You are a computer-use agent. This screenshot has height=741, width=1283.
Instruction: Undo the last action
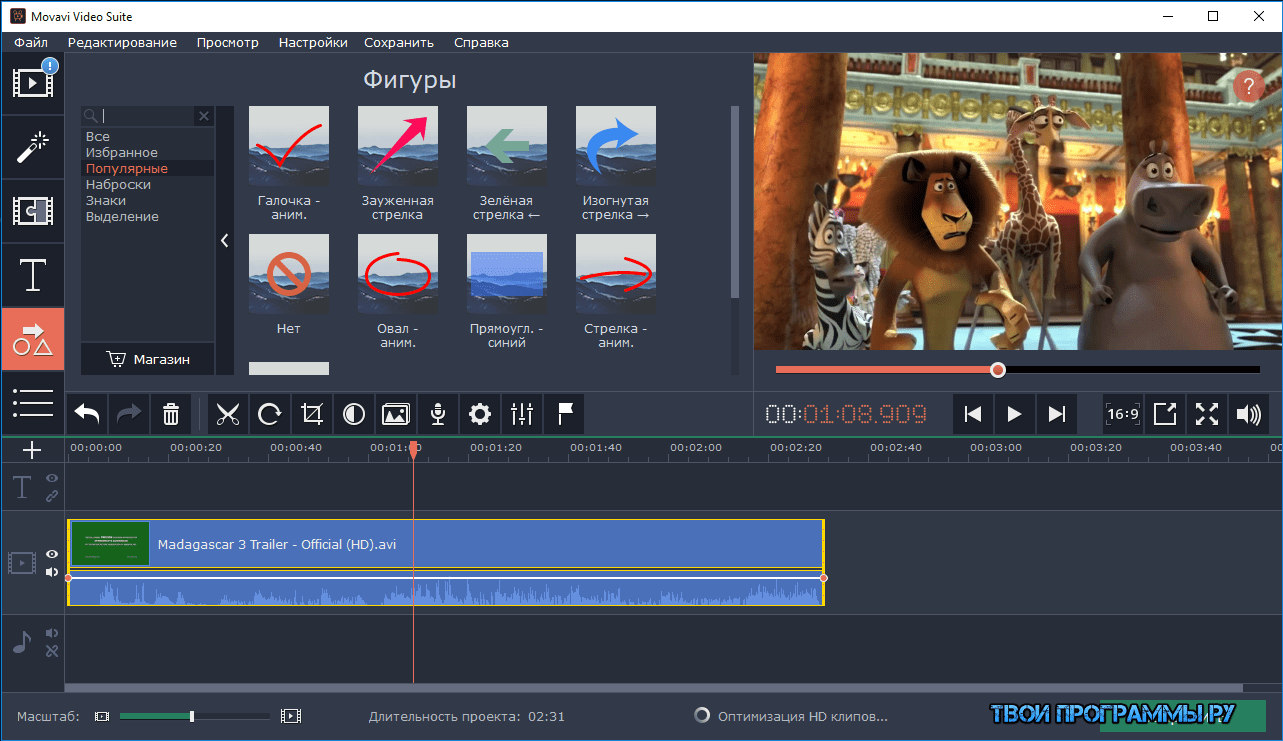point(87,414)
